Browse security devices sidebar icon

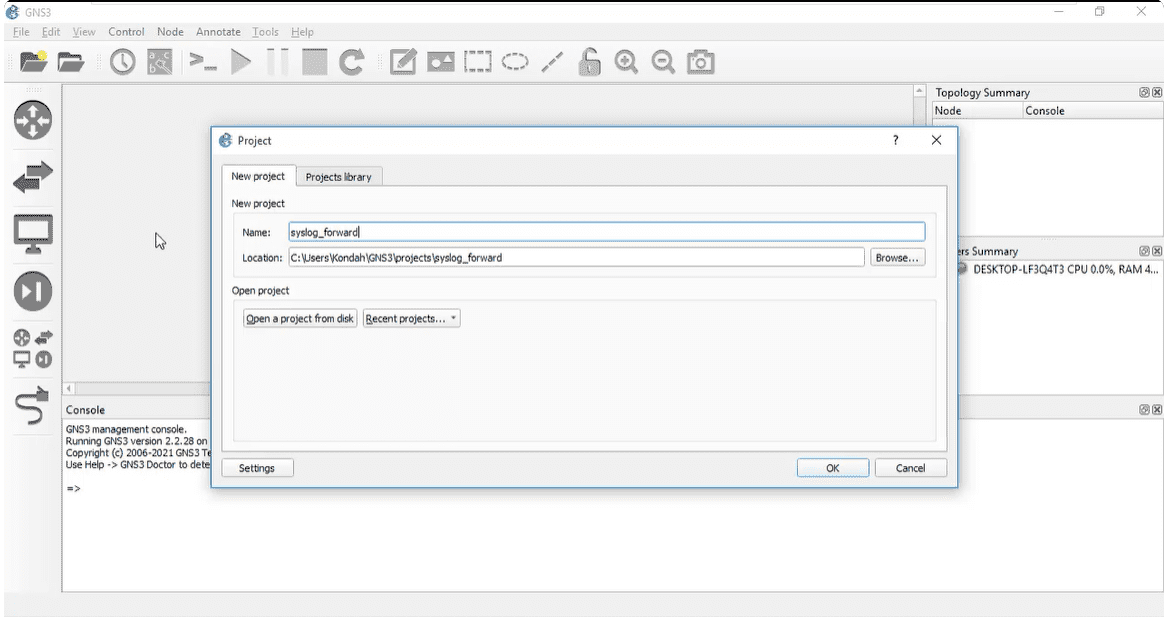(x=33, y=291)
